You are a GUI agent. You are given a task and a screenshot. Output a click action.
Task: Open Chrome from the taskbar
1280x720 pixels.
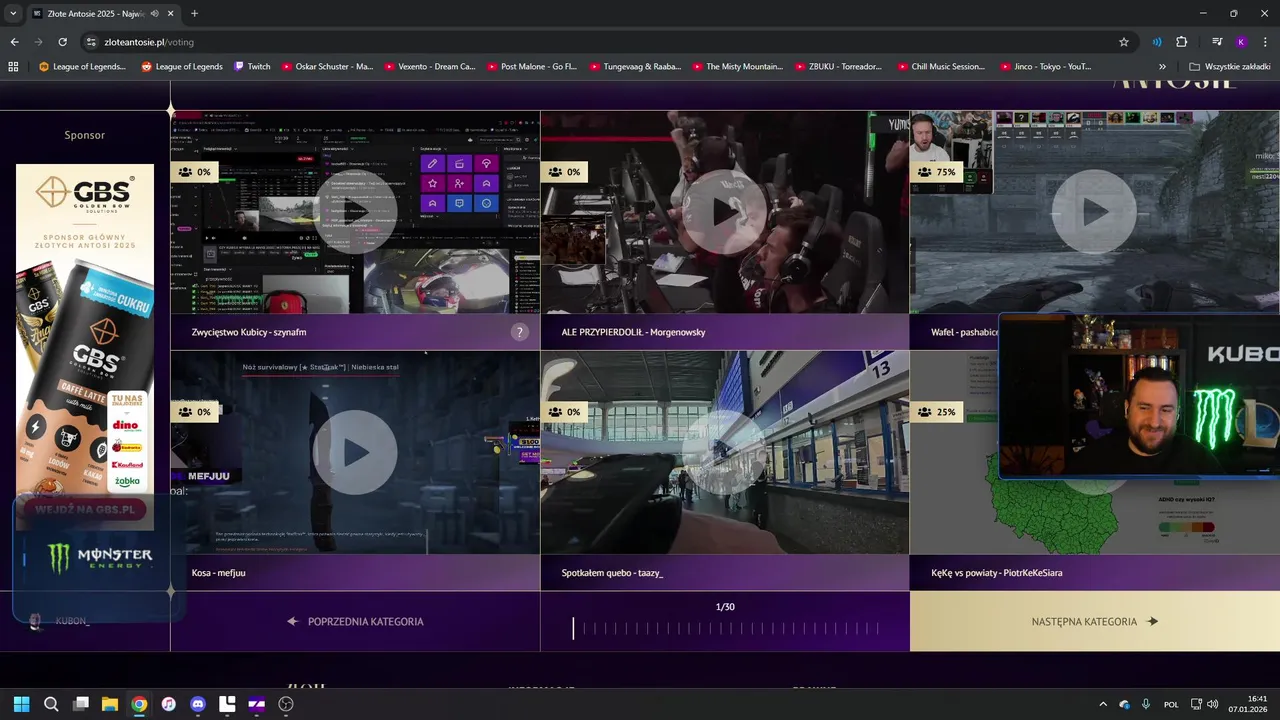point(139,704)
